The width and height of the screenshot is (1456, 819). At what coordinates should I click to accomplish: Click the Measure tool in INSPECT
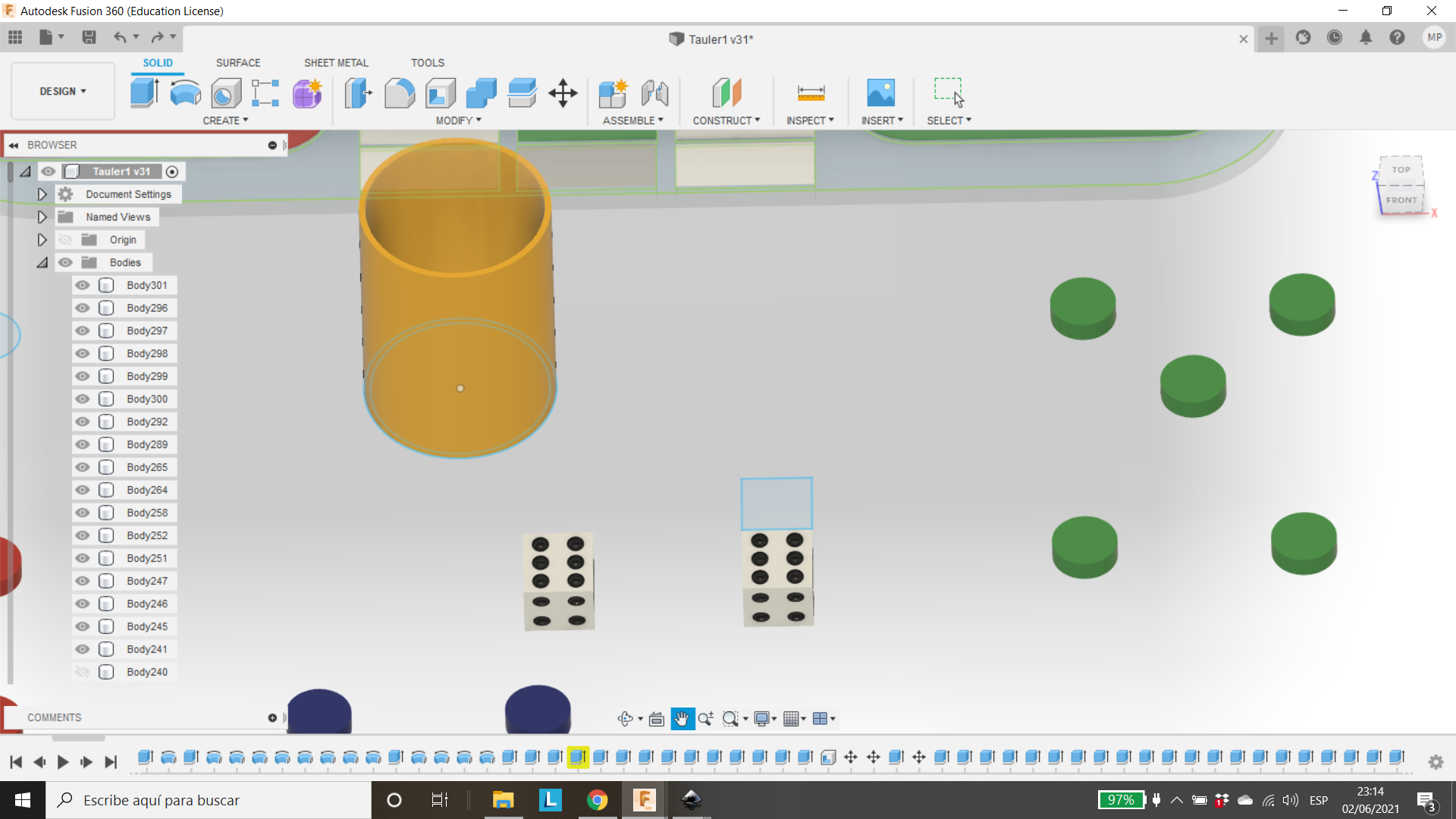pyautogui.click(x=810, y=92)
